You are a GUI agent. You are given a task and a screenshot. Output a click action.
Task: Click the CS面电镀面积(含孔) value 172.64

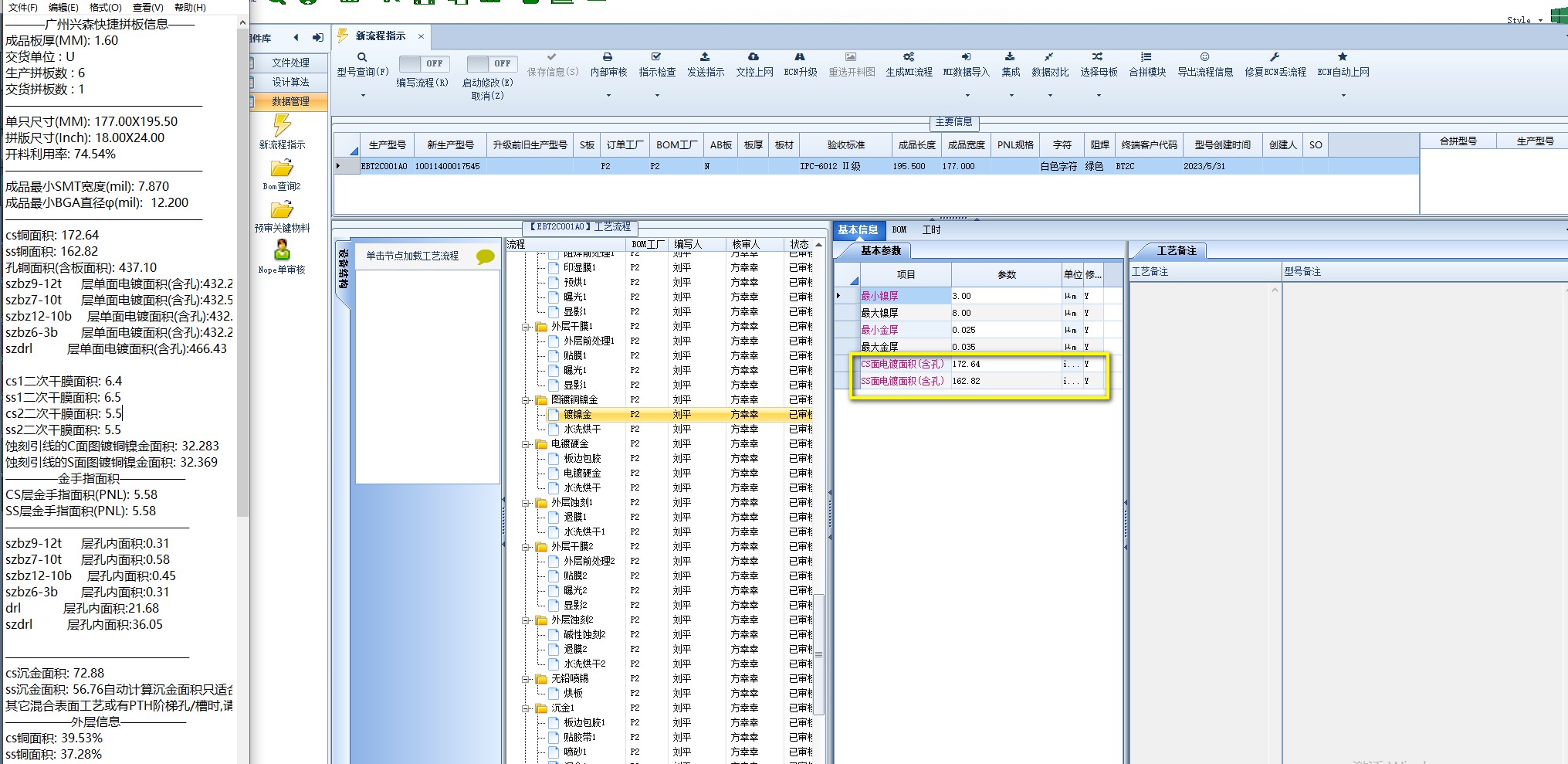tap(1006, 364)
